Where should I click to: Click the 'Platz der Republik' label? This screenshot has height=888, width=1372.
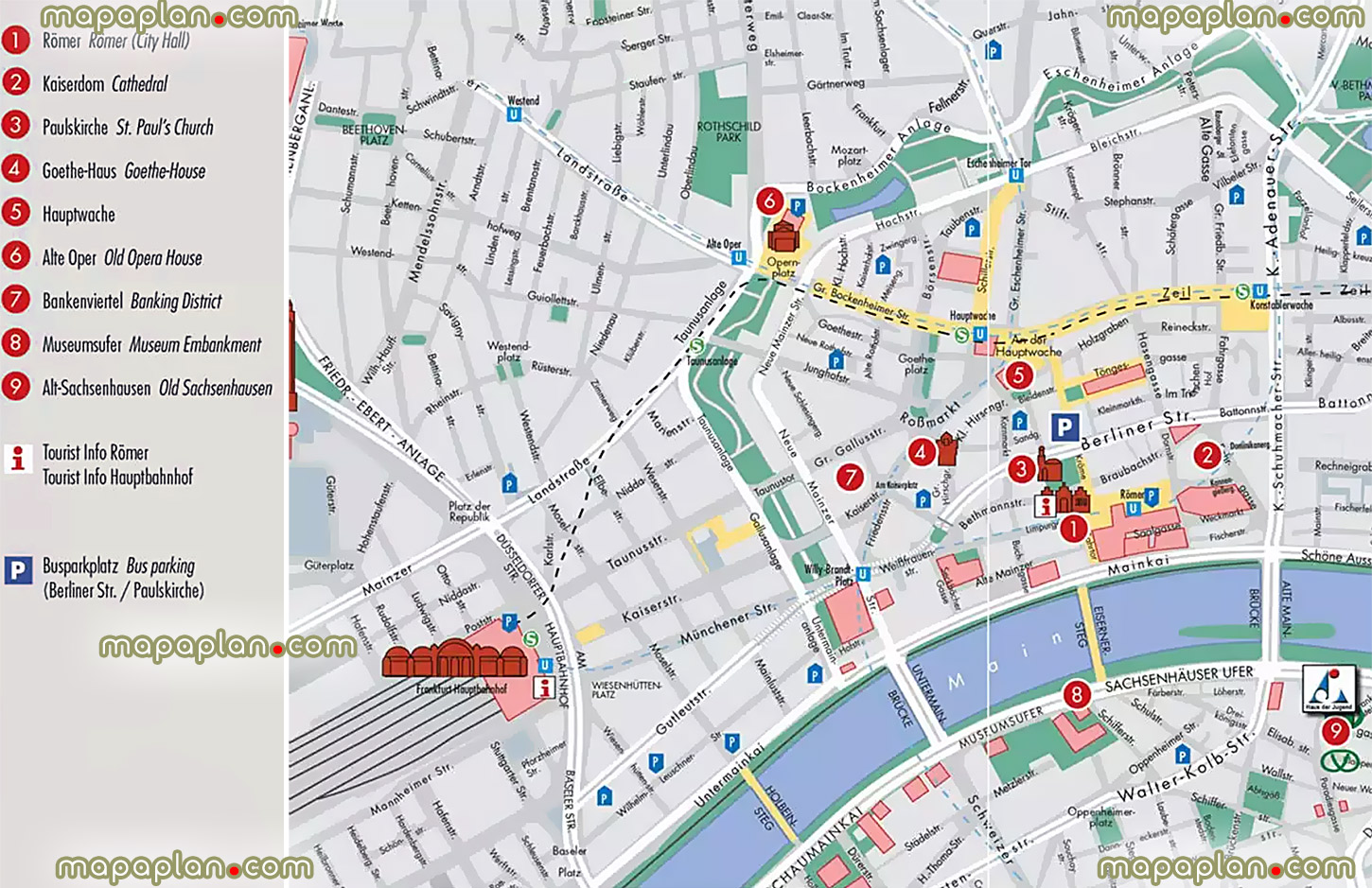pyautogui.click(x=469, y=511)
